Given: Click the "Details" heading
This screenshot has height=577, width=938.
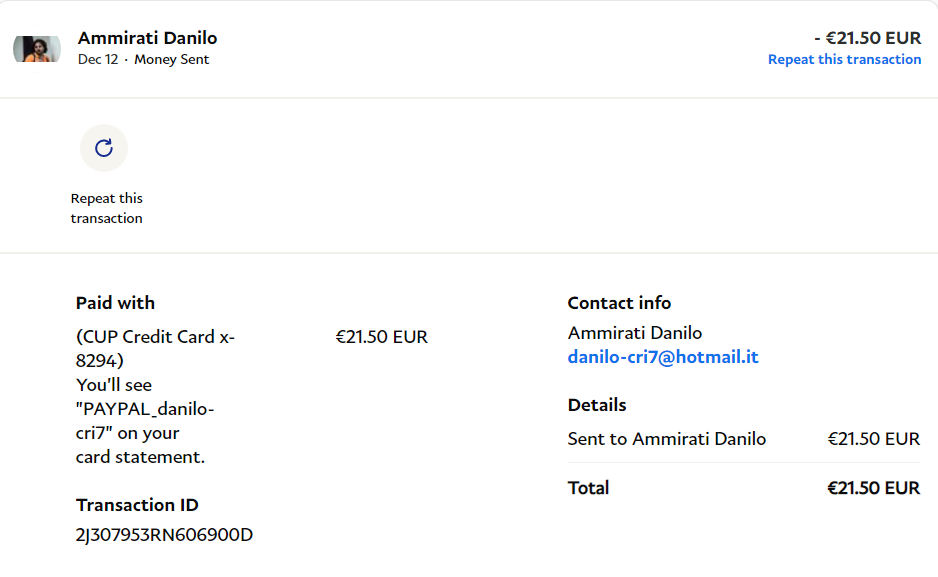Looking at the screenshot, I should point(597,405).
